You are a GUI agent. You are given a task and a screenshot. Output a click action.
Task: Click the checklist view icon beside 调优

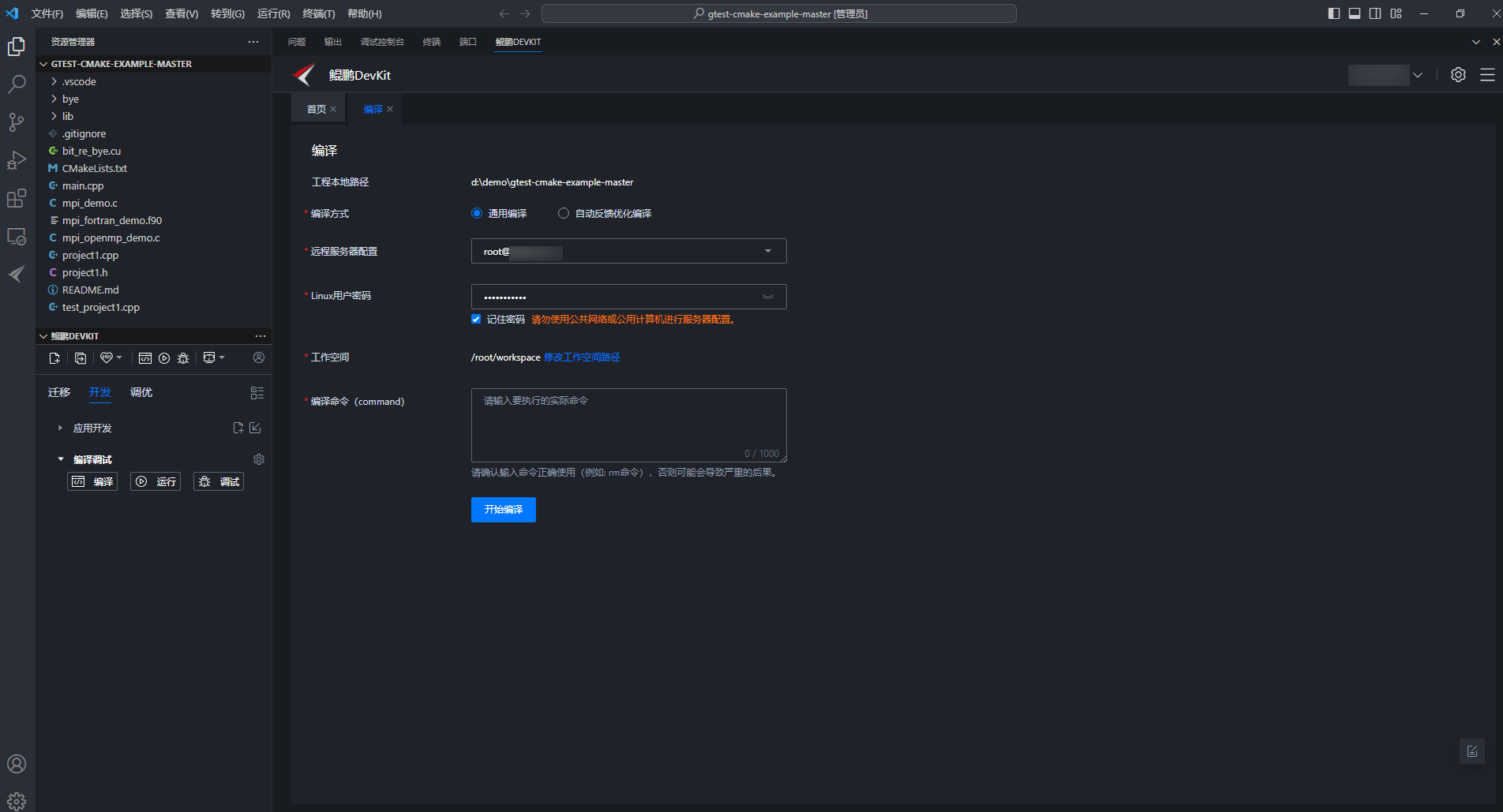[257, 393]
